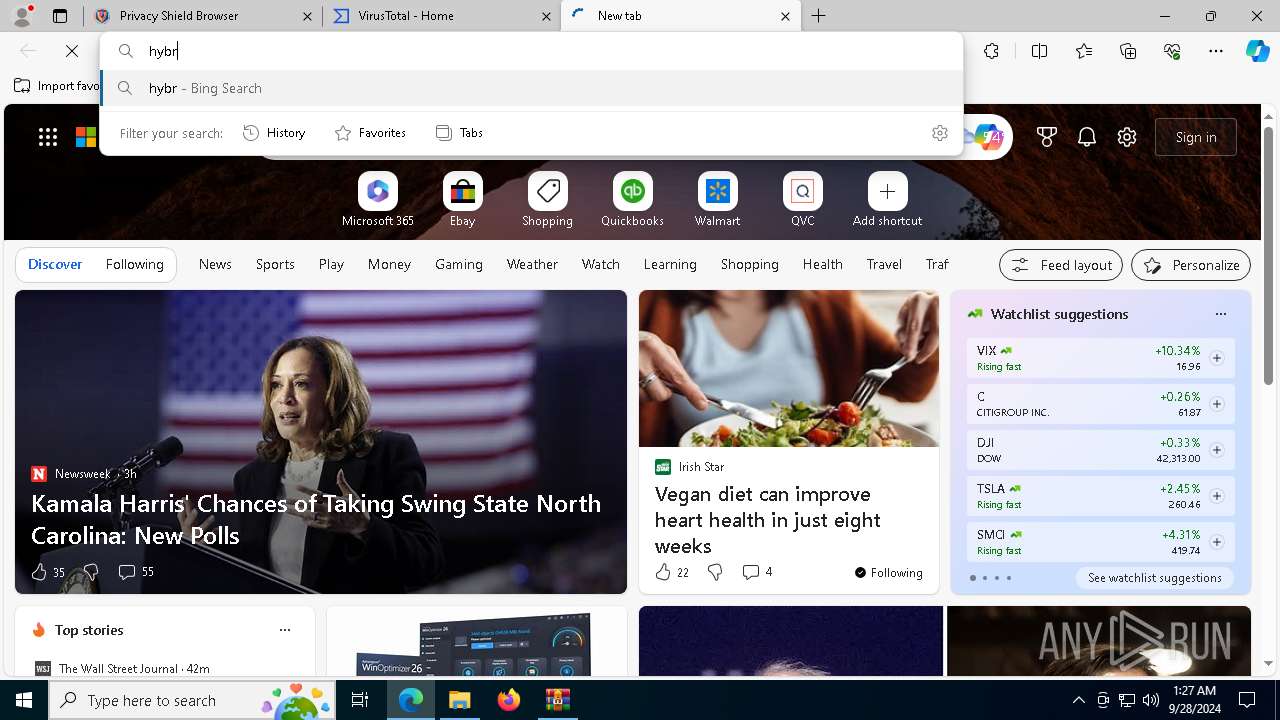Image resolution: width=1280 pixels, height=720 pixels.
Task: Click the Personalize button
Action: (1191, 265)
